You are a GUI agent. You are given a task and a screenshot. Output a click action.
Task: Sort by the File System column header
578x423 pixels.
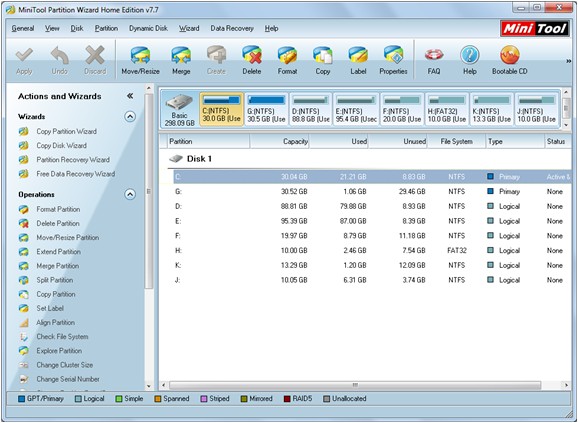coord(456,141)
